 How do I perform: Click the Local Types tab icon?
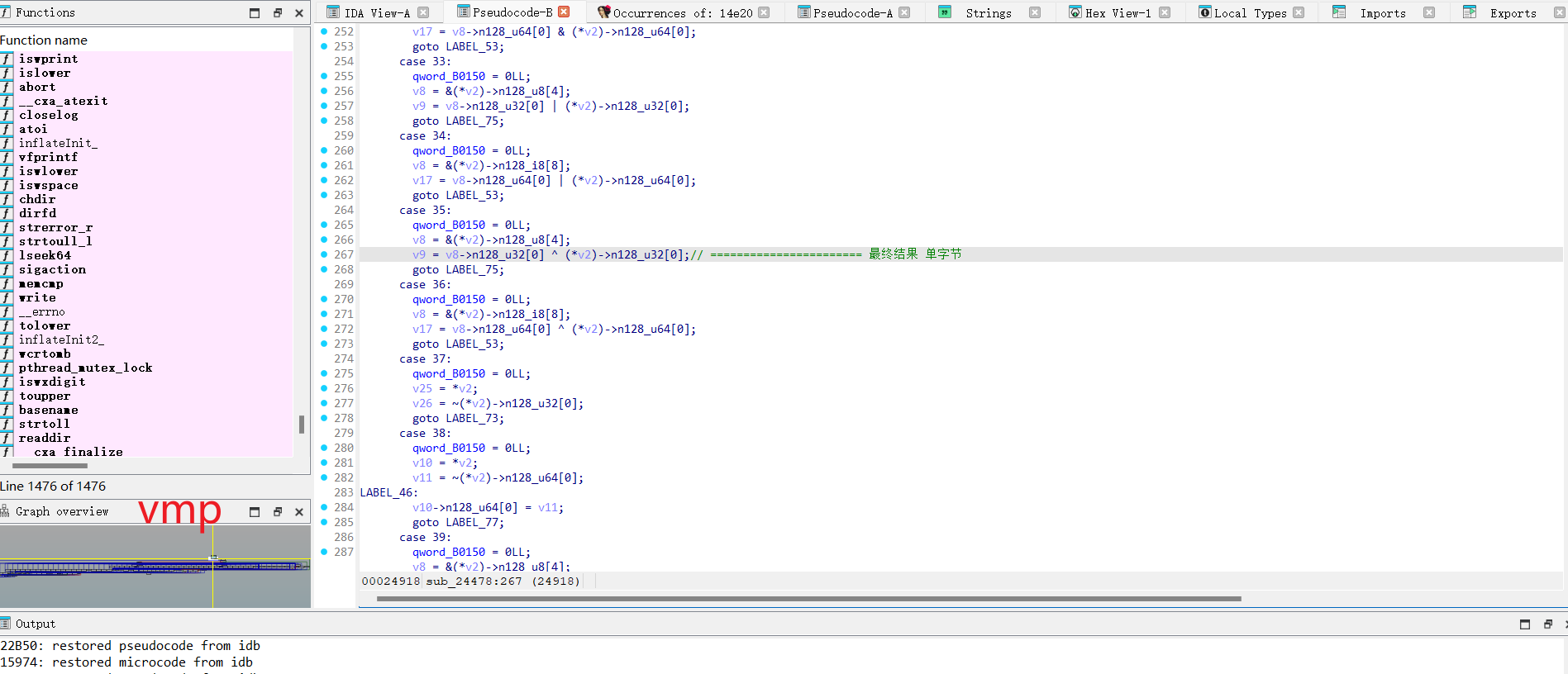coord(1205,12)
